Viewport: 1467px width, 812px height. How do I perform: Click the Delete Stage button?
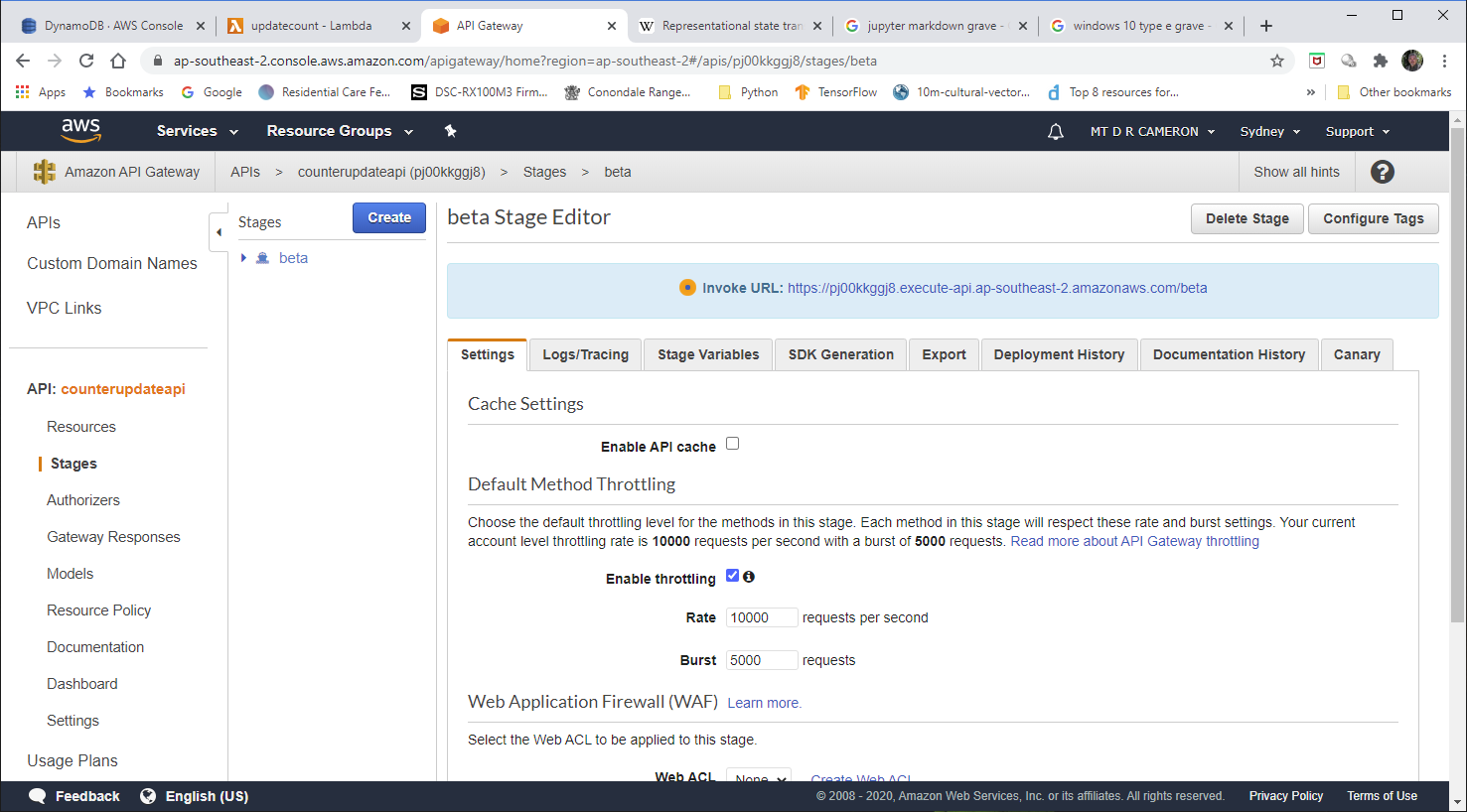(1247, 218)
